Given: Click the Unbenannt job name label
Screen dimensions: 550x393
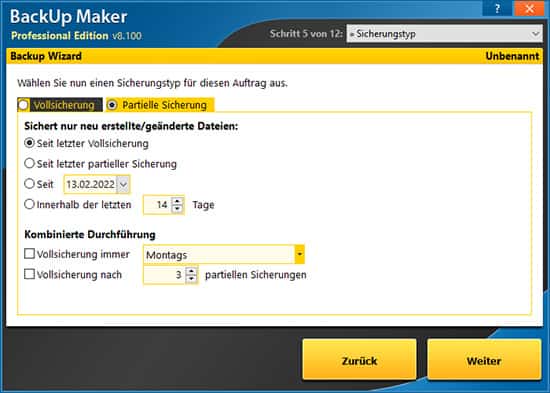Looking at the screenshot, I should (512, 56).
